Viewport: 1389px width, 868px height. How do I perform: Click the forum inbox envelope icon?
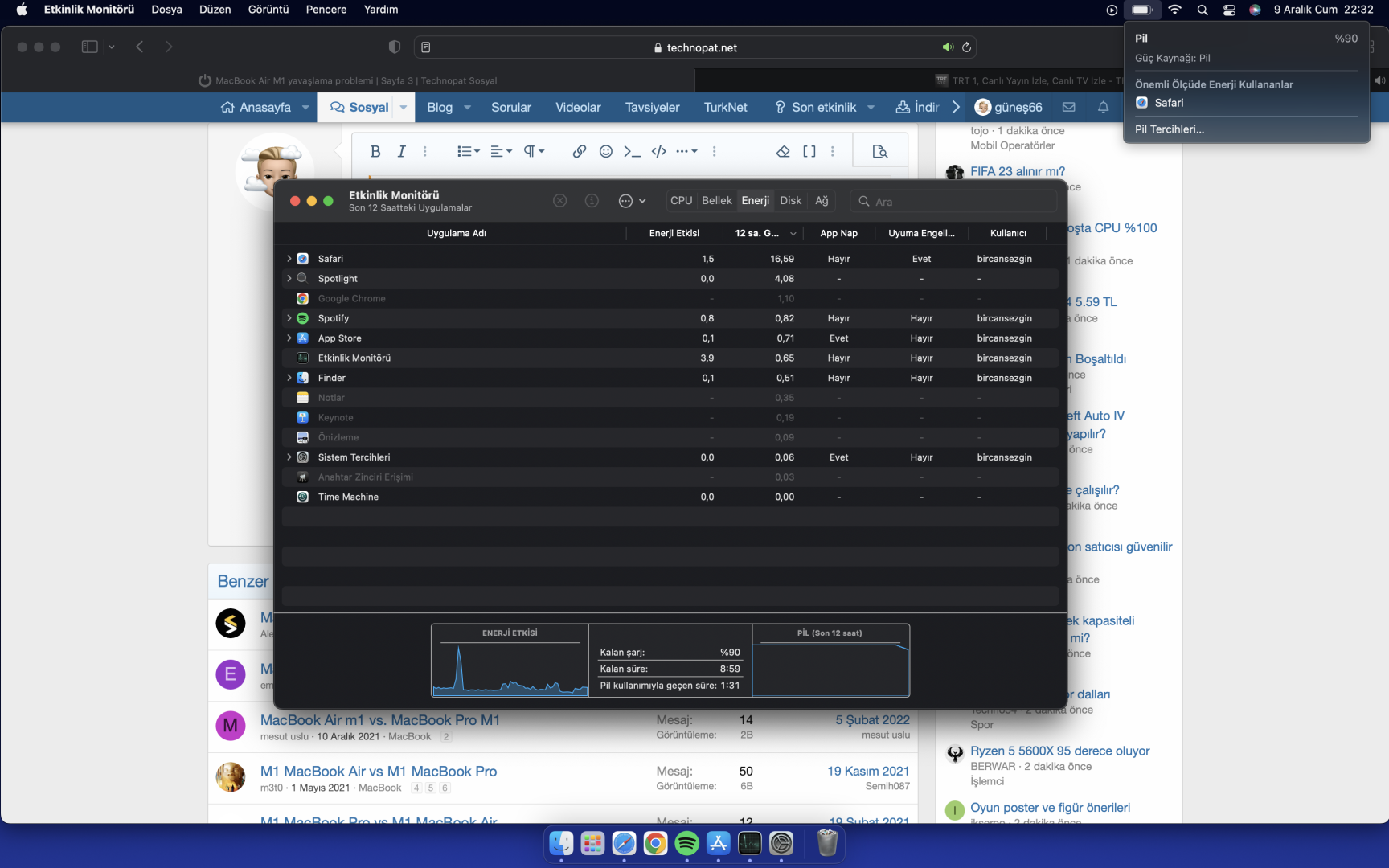coord(1068,107)
